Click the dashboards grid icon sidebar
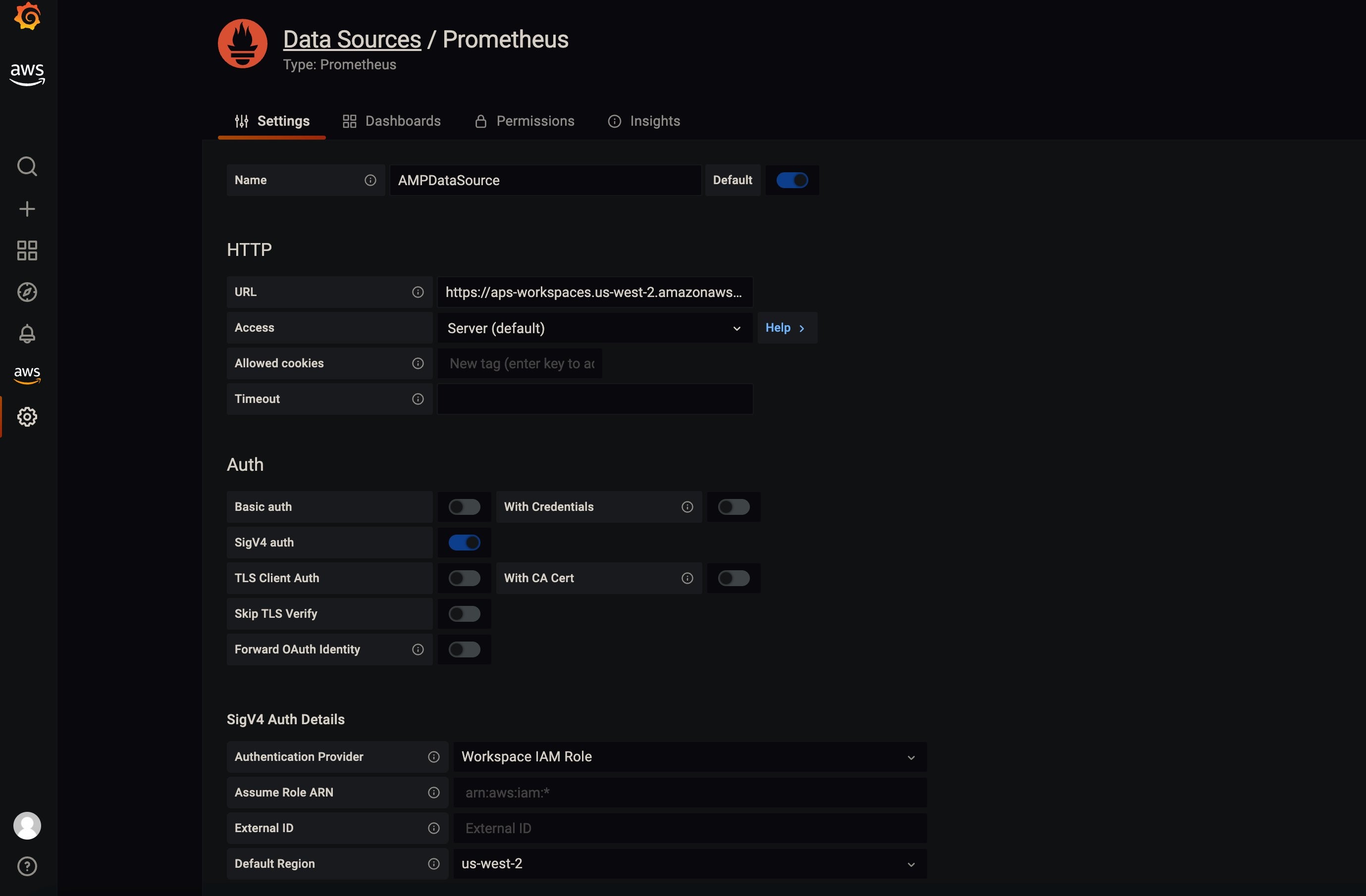 (27, 249)
